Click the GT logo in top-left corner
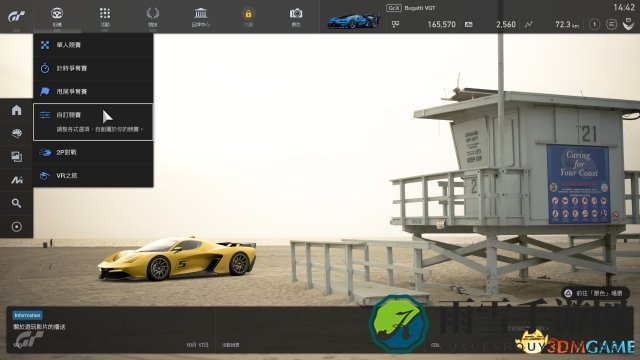This screenshot has width=640, height=360. (16, 16)
